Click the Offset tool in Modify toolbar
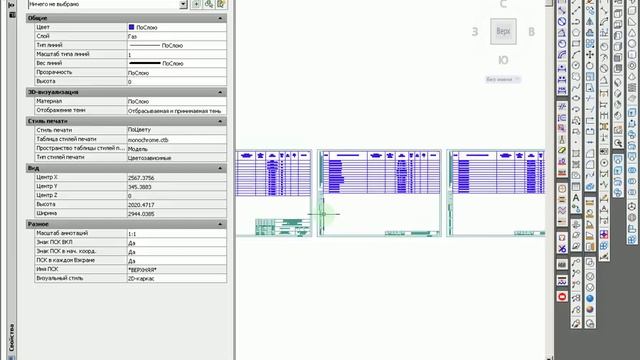Screen dimensions: 640x360 [590, 33]
